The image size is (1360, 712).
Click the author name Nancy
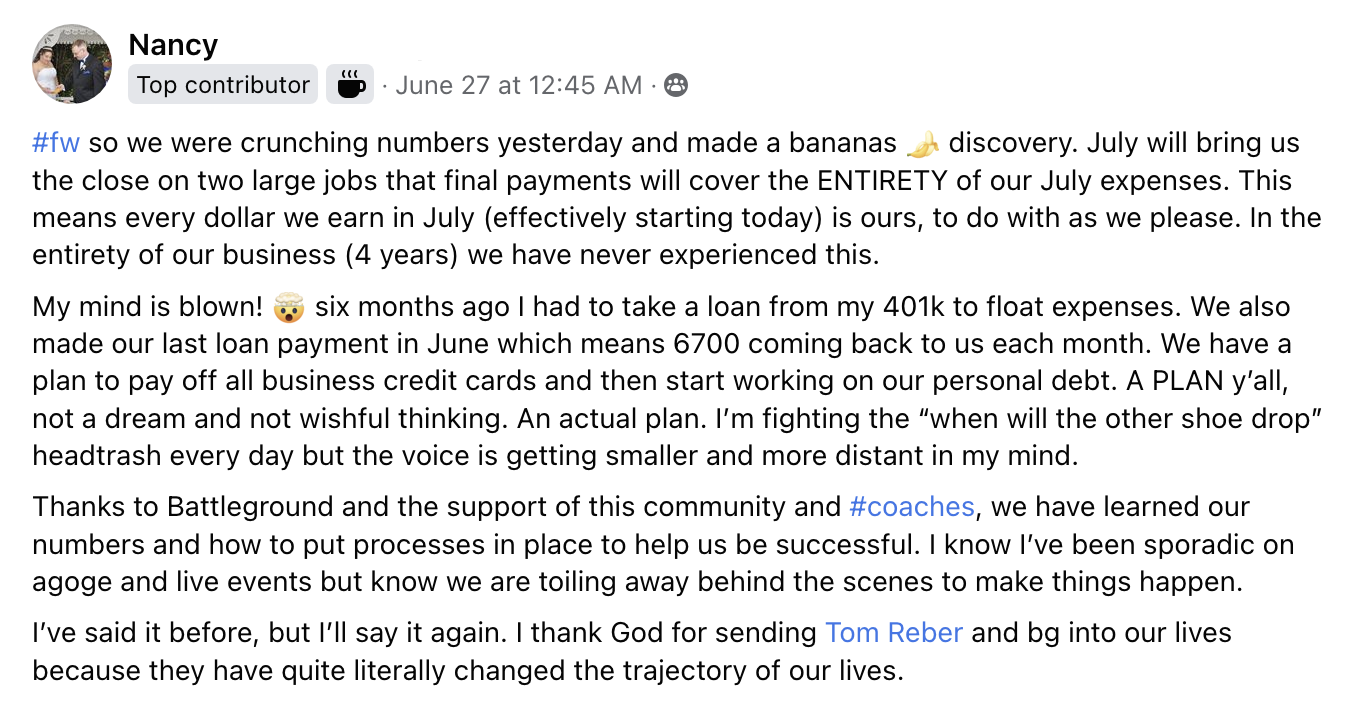[x=173, y=45]
